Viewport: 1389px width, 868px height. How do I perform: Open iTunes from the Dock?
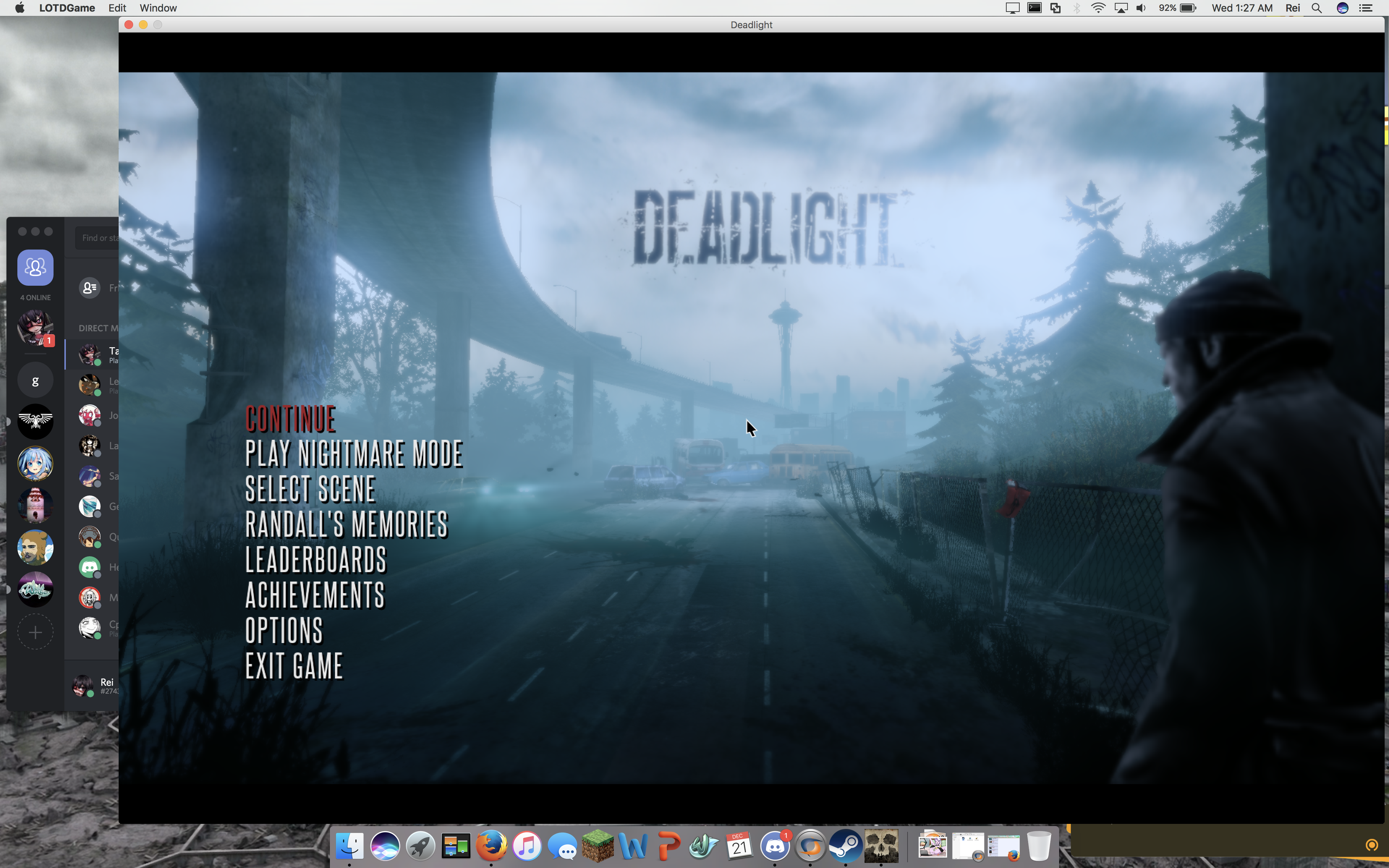(x=527, y=846)
